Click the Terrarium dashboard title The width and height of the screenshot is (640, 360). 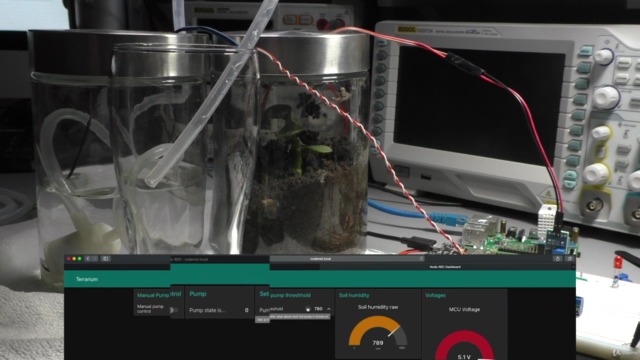tap(87, 279)
